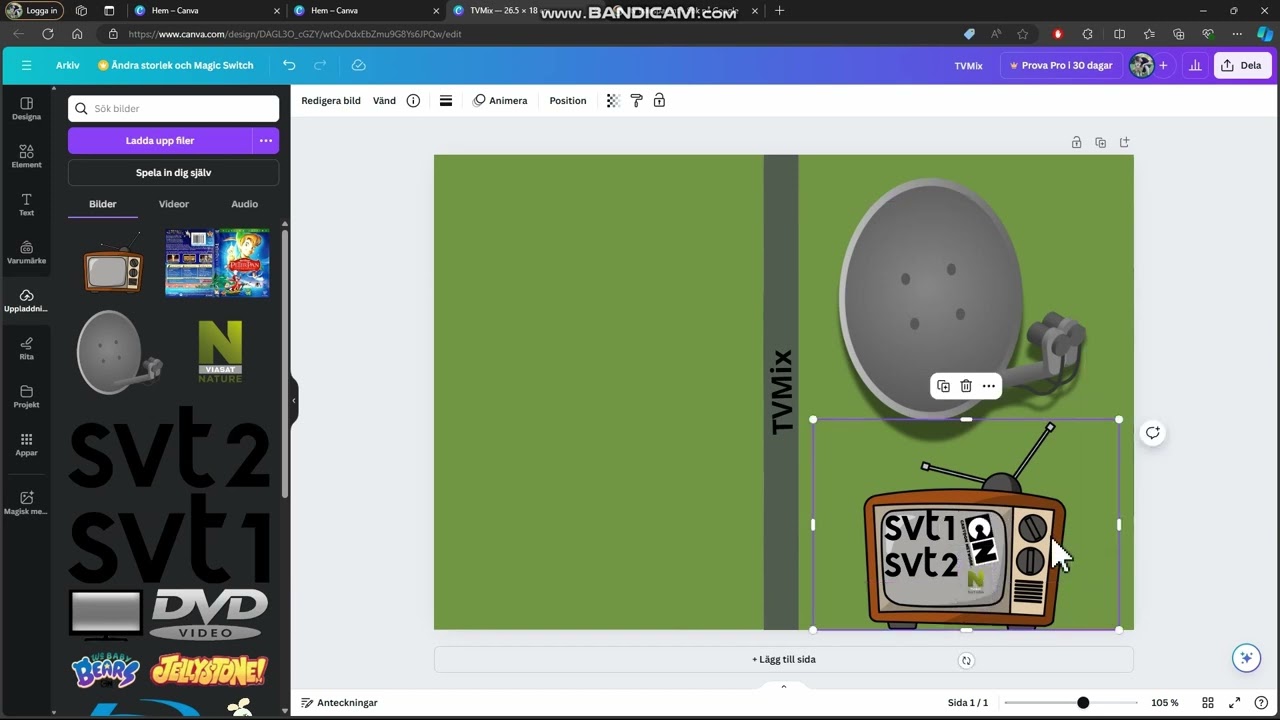Click the comment bubble beside canvas
The image size is (1280, 720).
(x=1153, y=433)
